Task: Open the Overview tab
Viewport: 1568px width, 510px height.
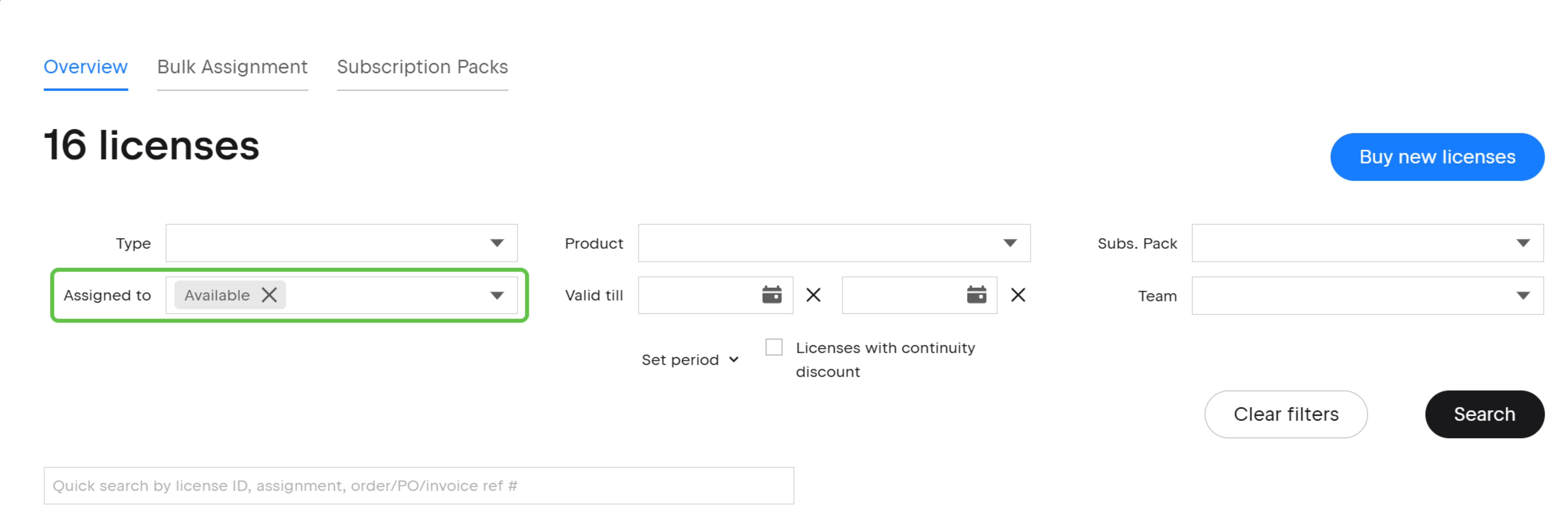Action: (85, 67)
